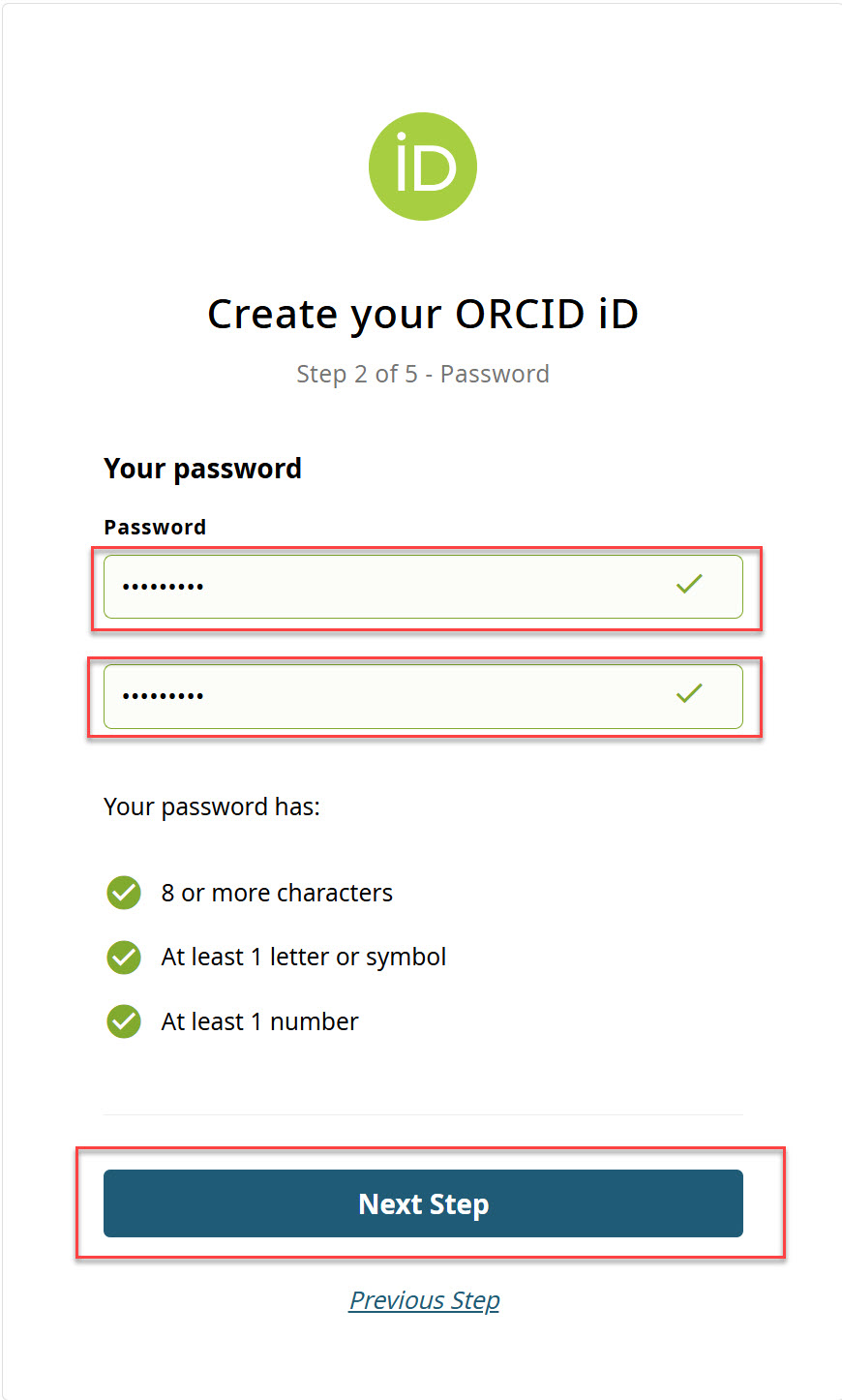Click the checkmark in confirm password field

[x=689, y=693]
